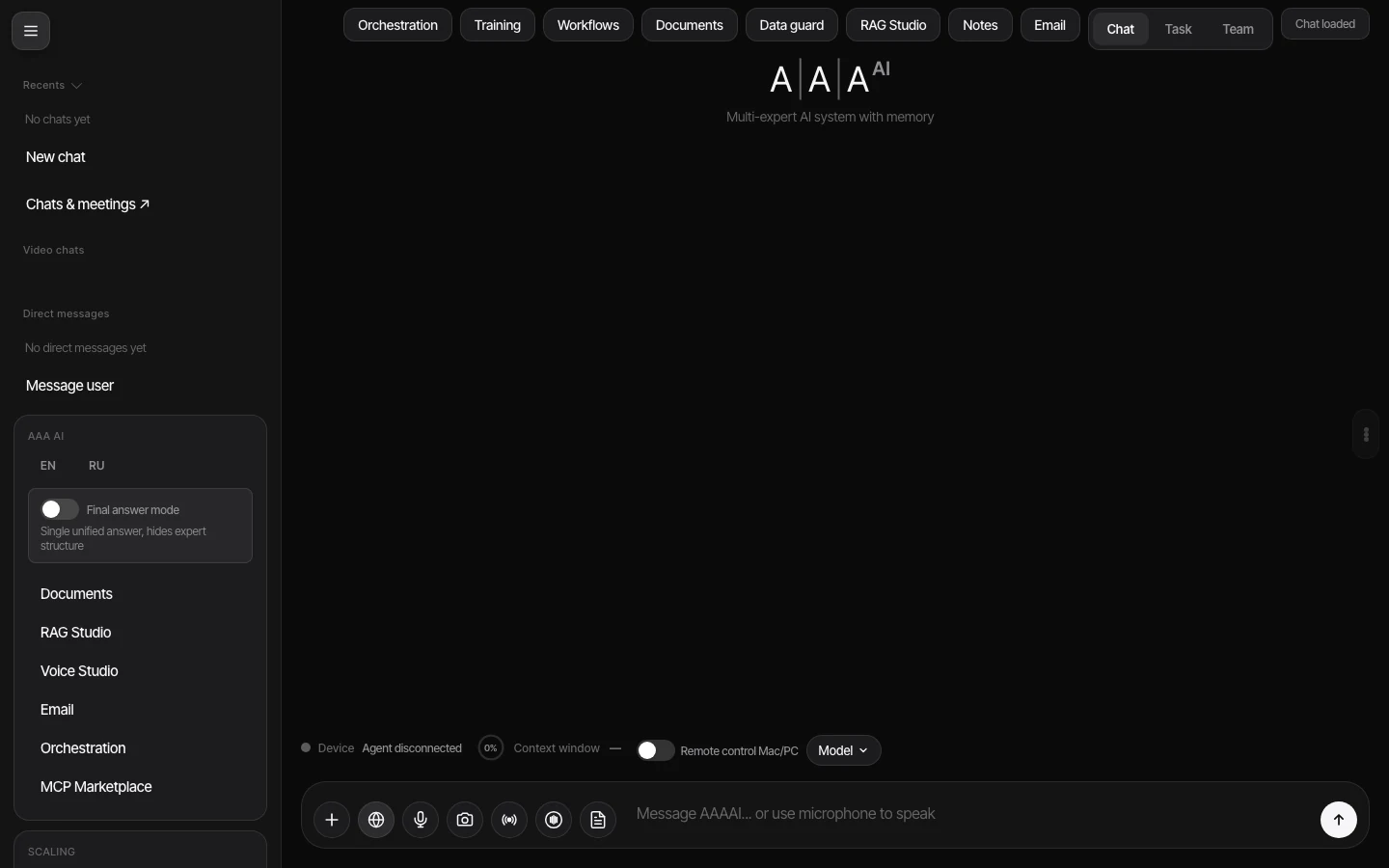Click Message user in sidebar

pos(69,386)
